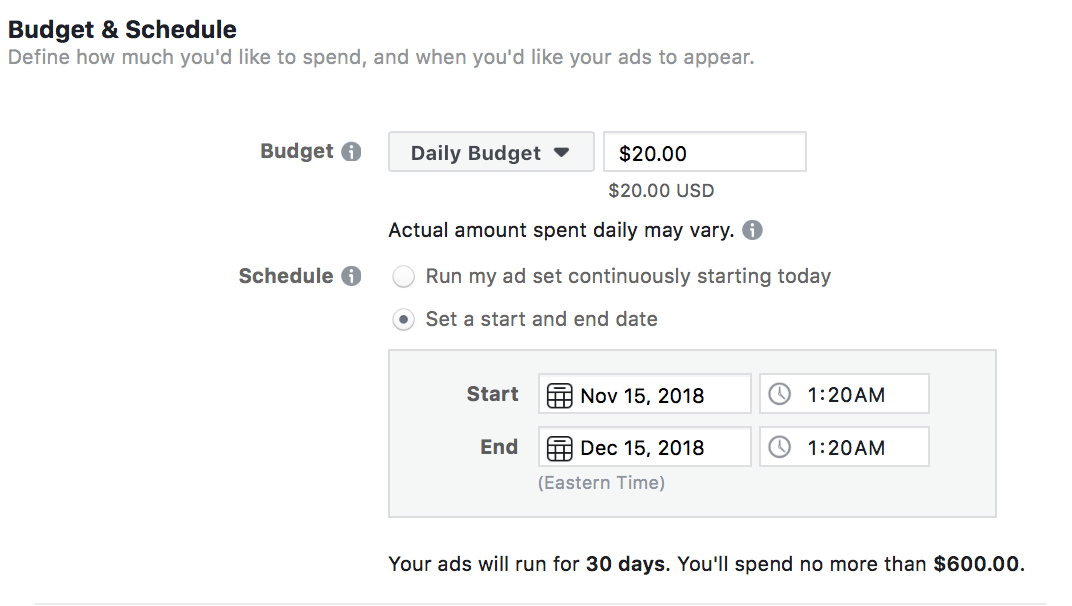The height and width of the screenshot is (606, 1072).
Task: Click the '30 days' duration summary text
Action: pos(626,564)
